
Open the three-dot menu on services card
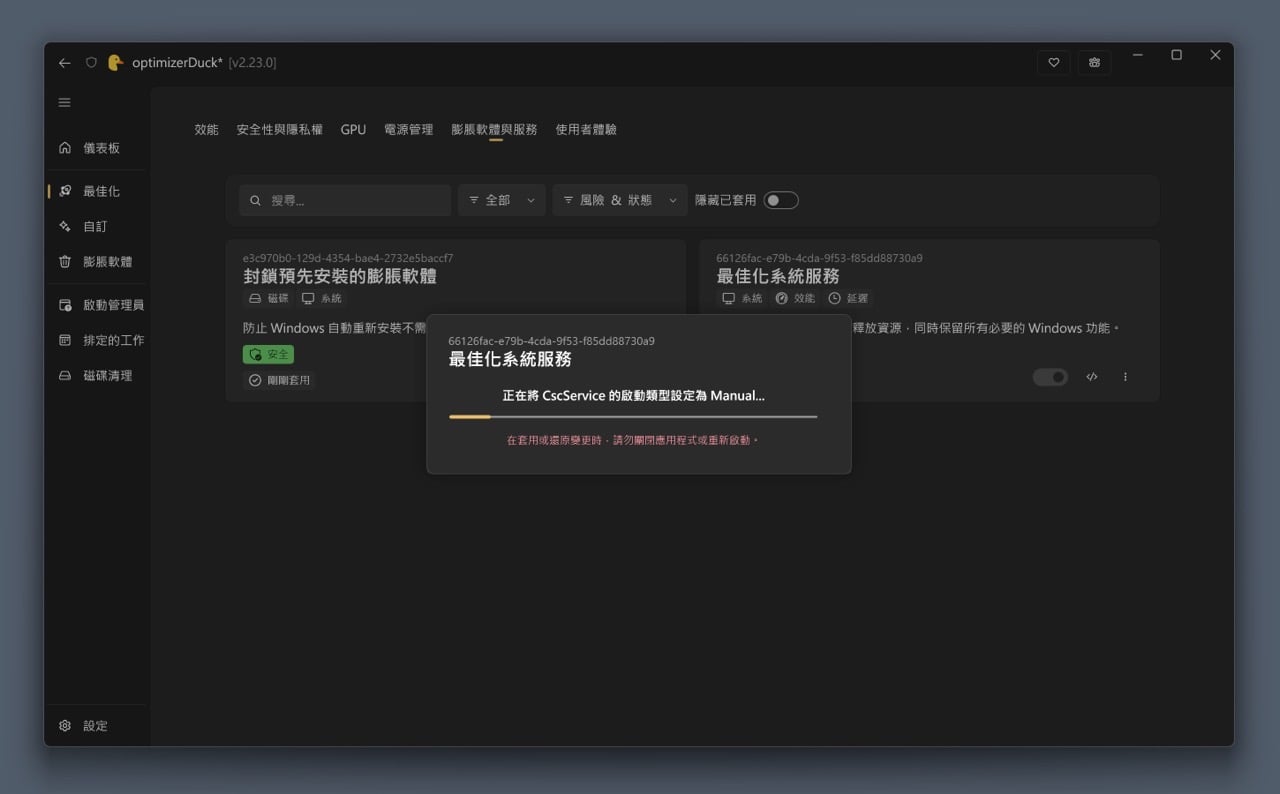[x=1125, y=377]
